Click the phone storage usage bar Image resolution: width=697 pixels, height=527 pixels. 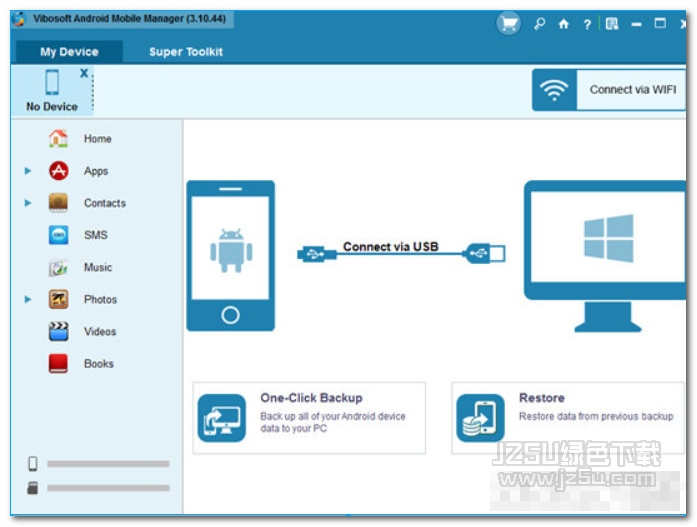point(108,464)
